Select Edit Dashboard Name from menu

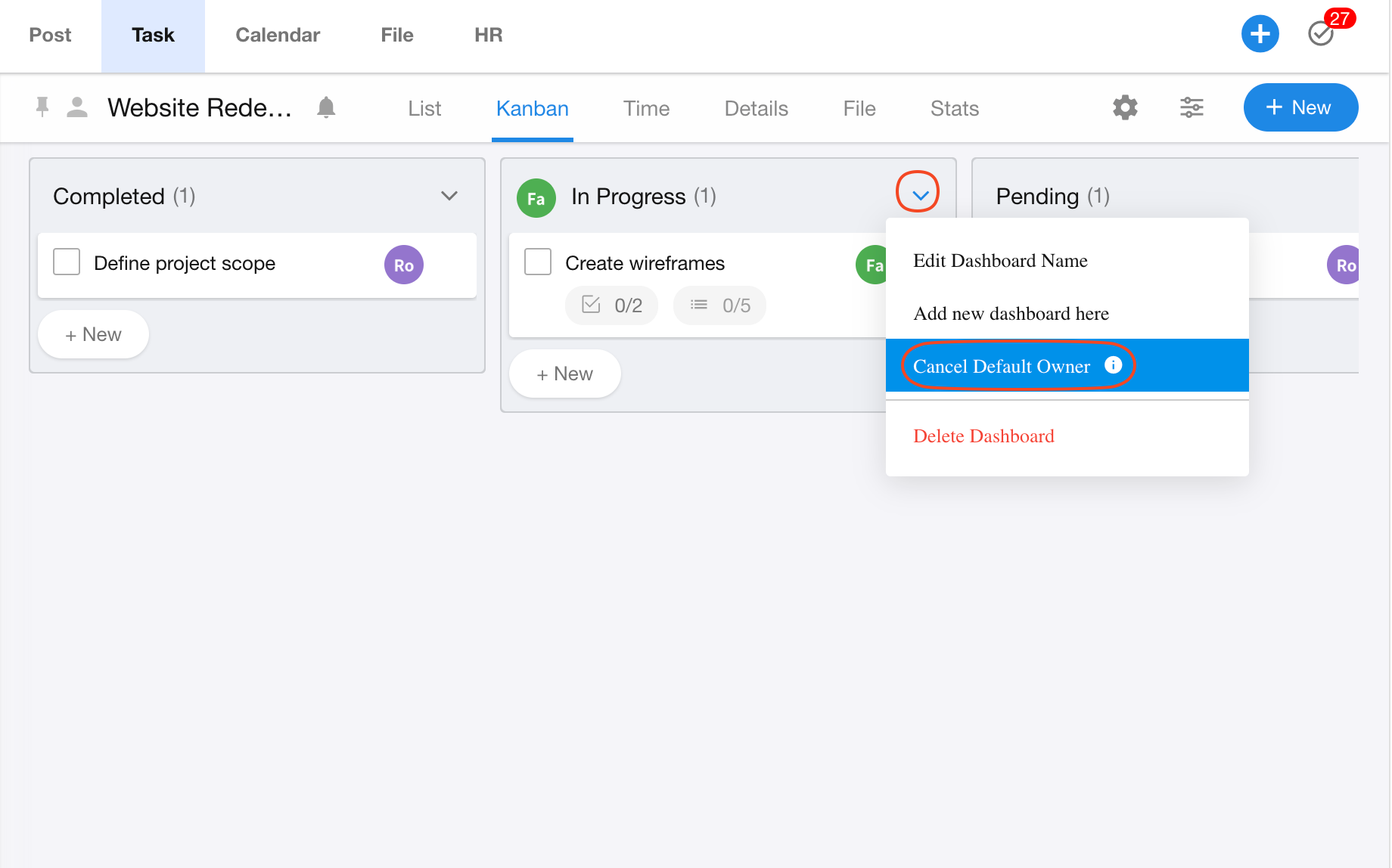[x=1000, y=261]
